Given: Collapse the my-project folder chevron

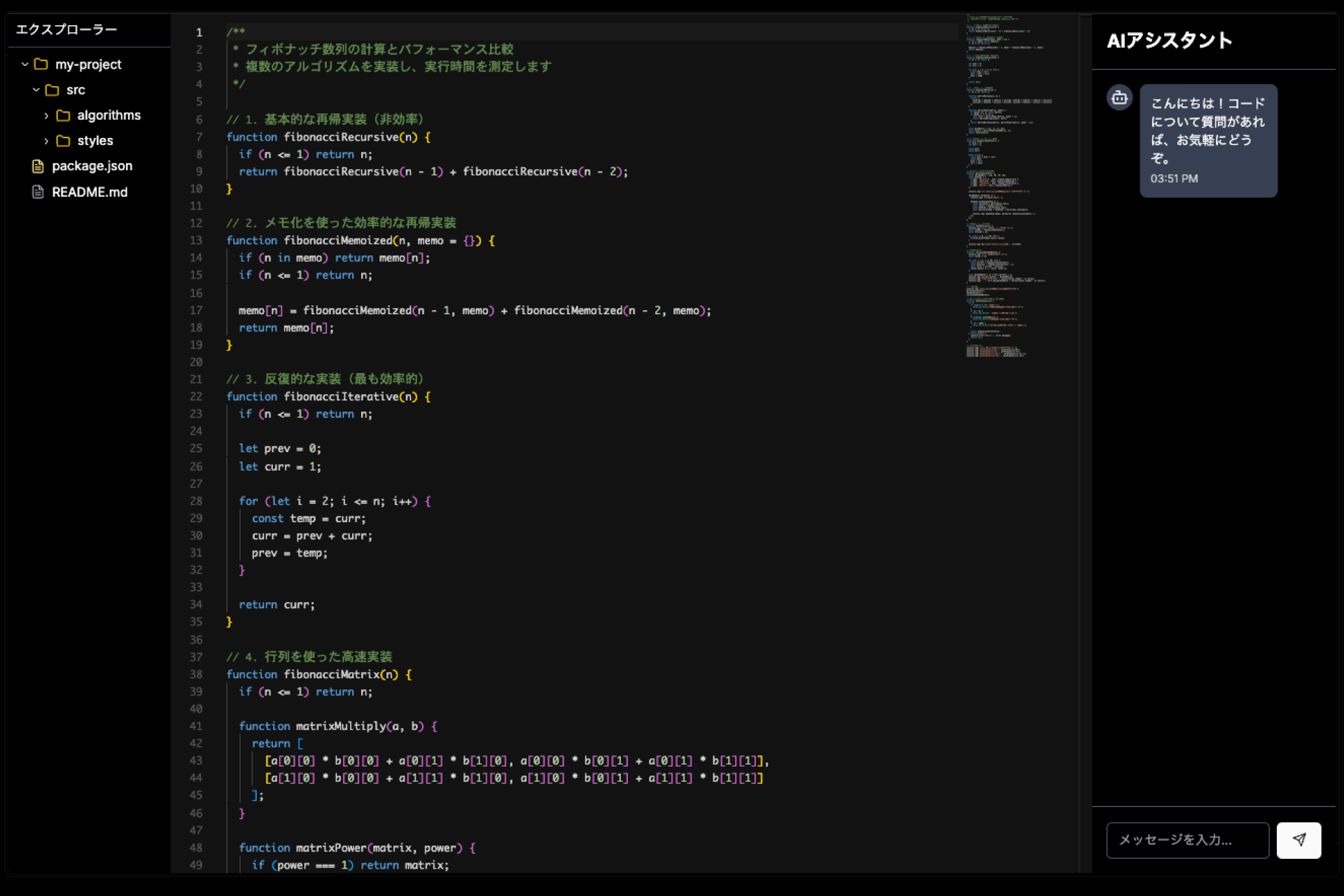Looking at the screenshot, I should (x=25, y=64).
